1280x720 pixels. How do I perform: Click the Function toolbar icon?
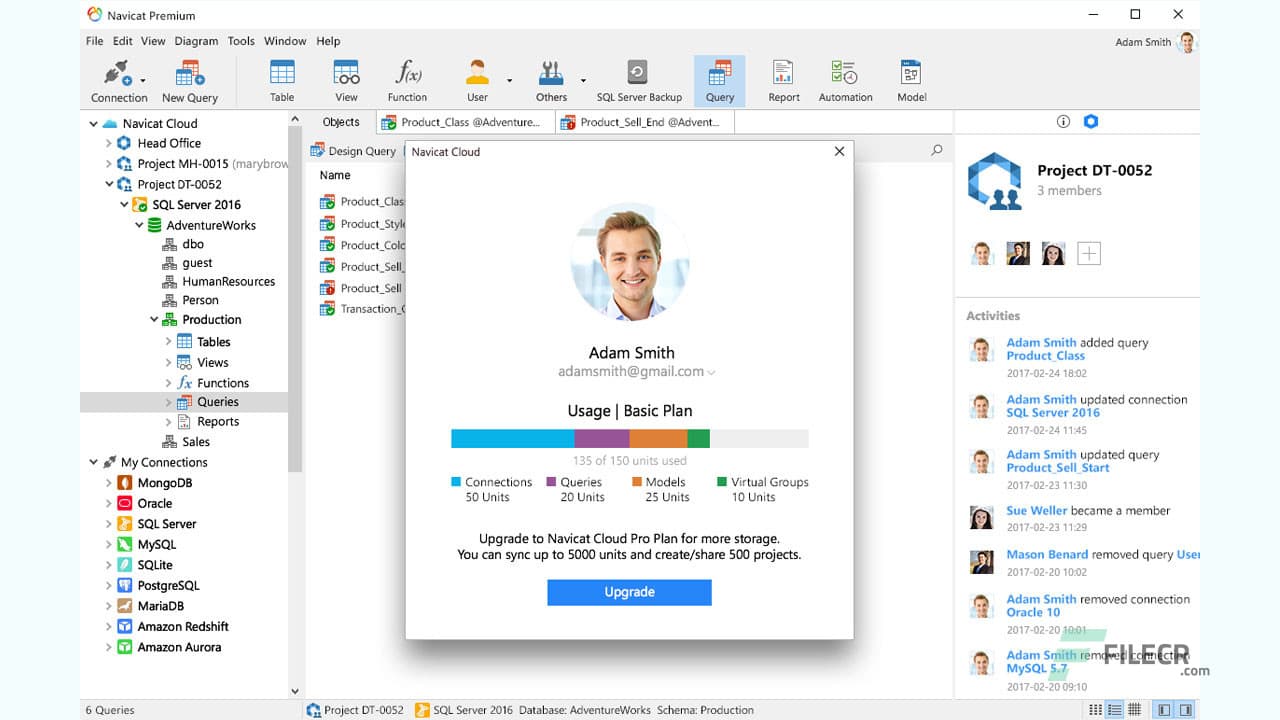[407, 80]
